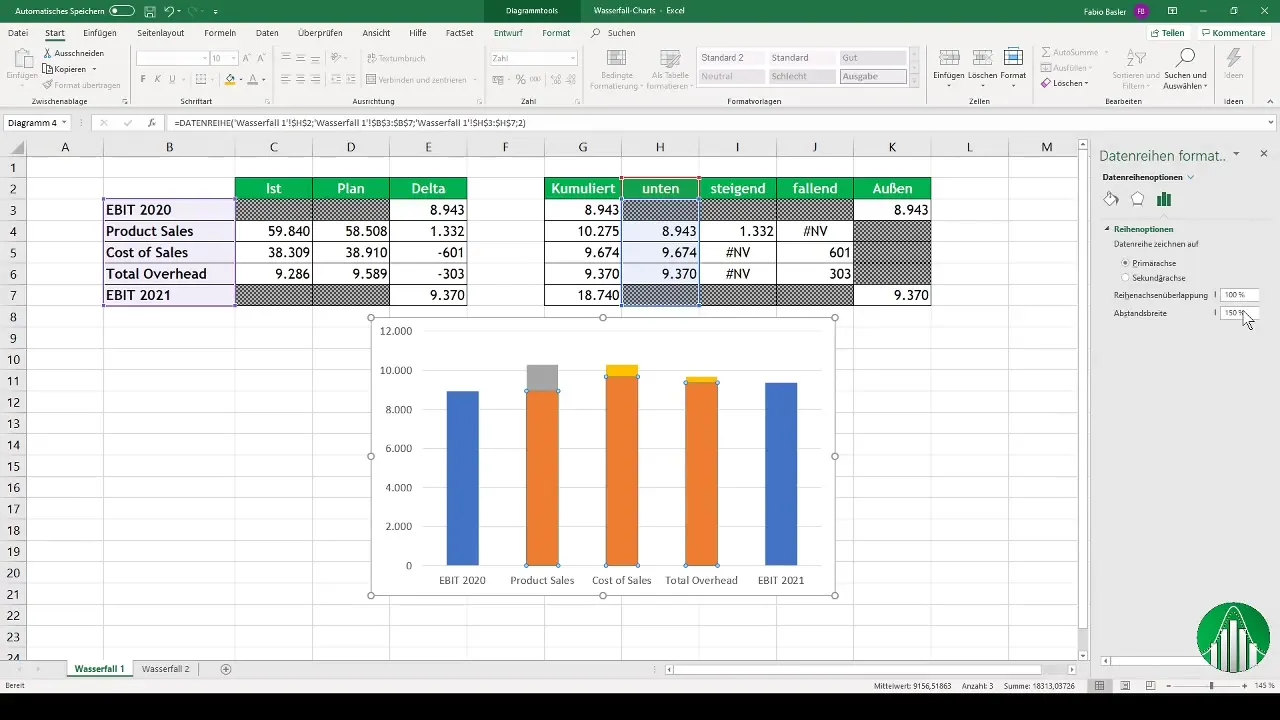Viewport: 1280px width, 720px height.
Task: Apply the Gut cell style
Action: pyautogui.click(x=873, y=58)
